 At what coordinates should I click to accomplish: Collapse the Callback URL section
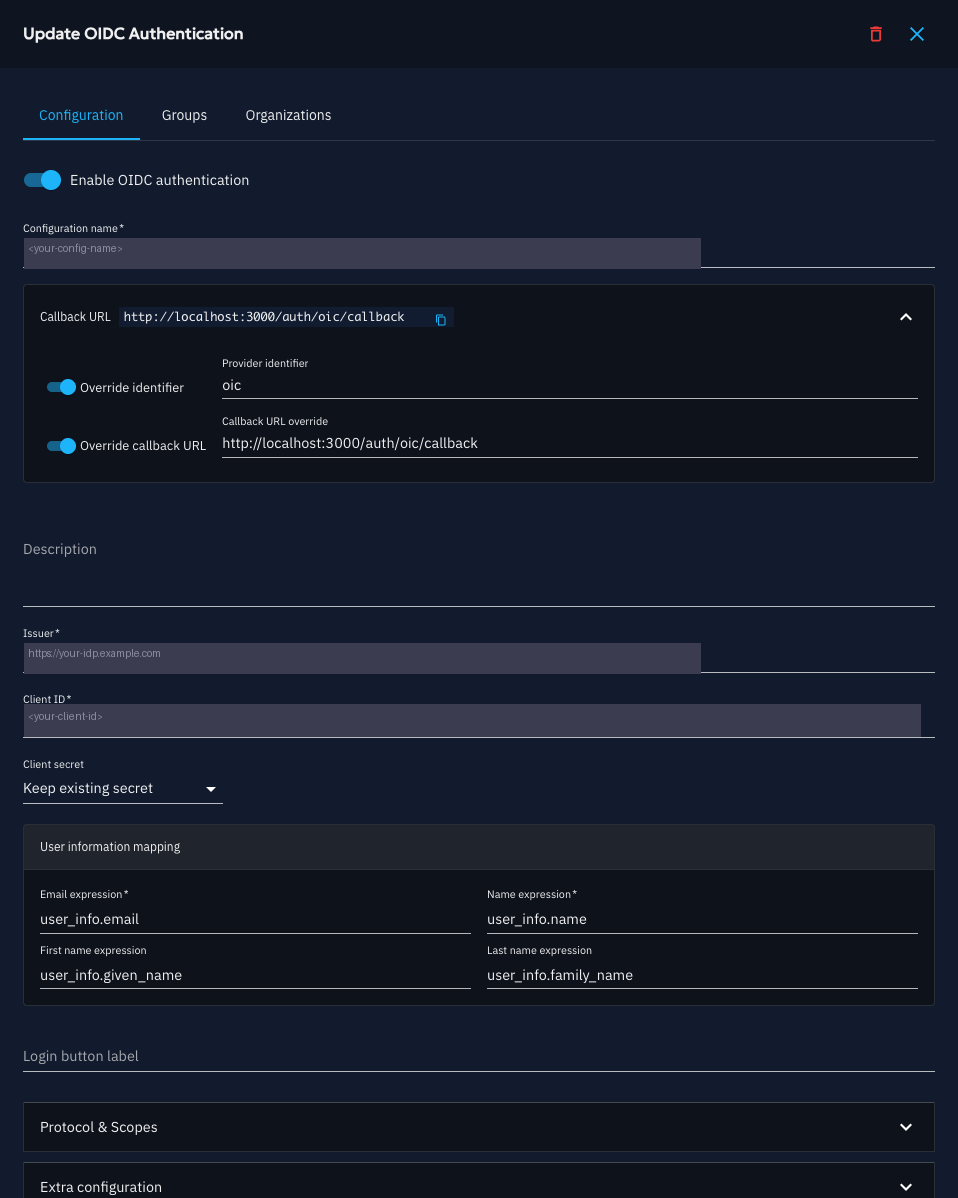pos(905,316)
